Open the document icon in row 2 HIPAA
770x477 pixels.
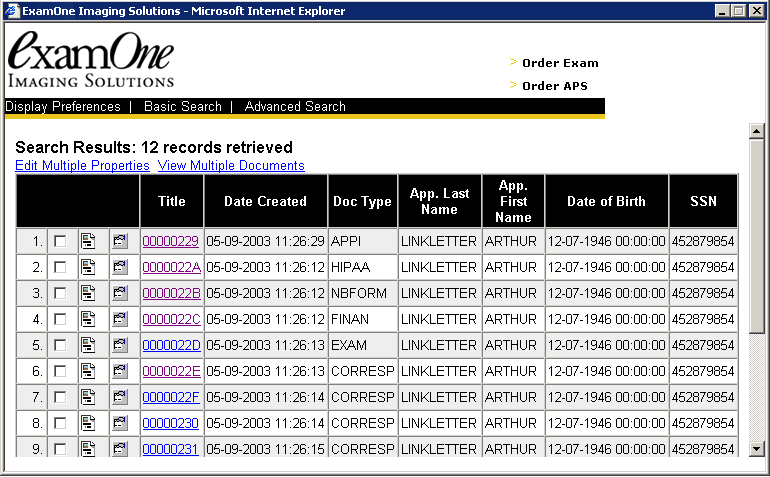click(x=88, y=267)
